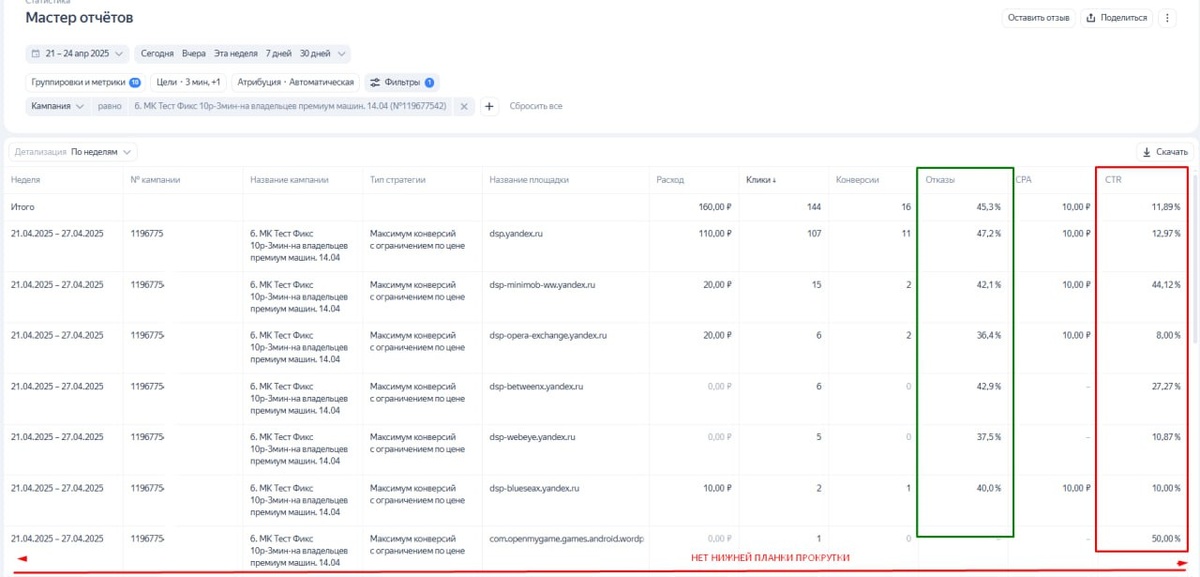
Task: Expand more period presets chevron
Action: (x=342, y=53)
